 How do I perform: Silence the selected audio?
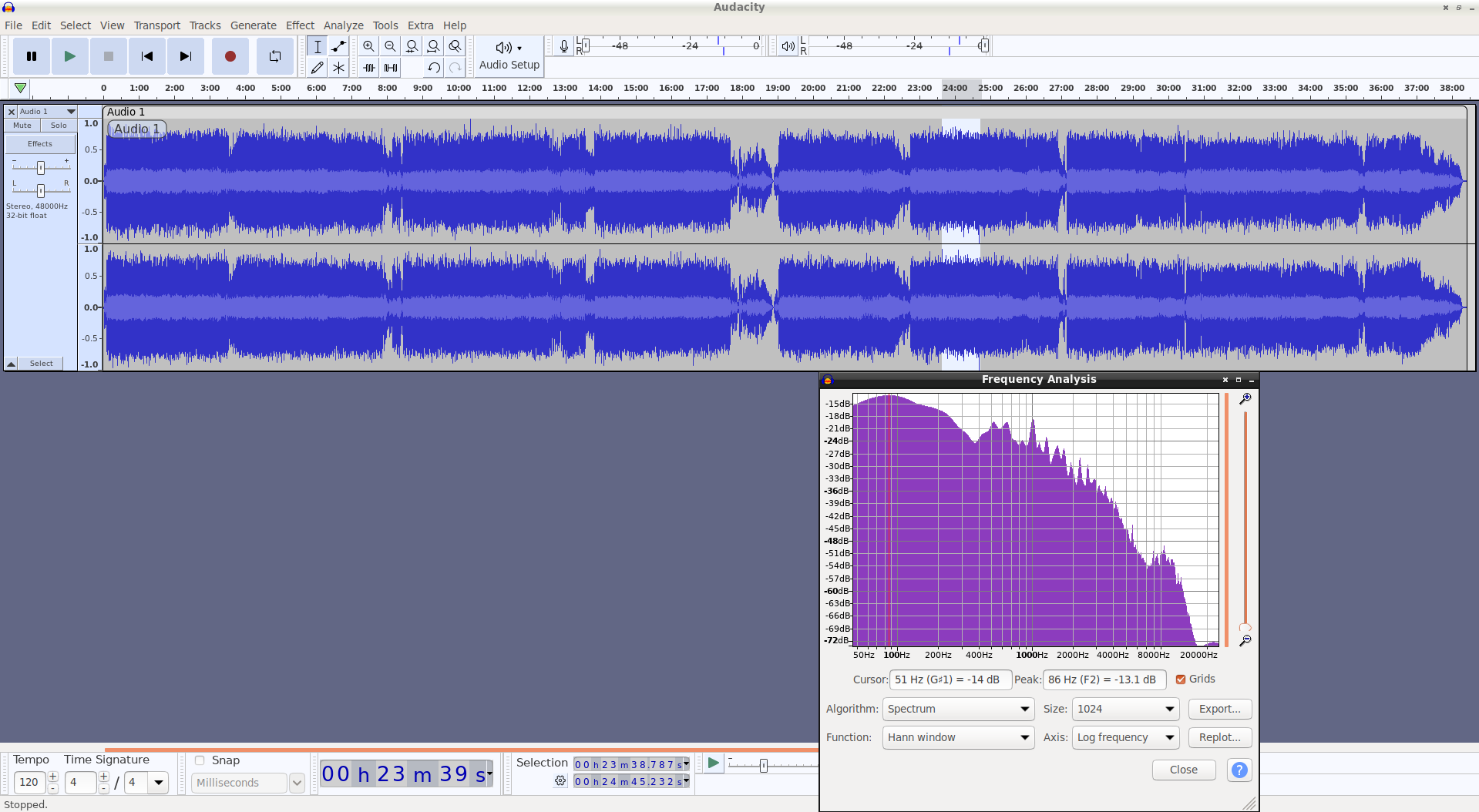[x=391, y=68]
